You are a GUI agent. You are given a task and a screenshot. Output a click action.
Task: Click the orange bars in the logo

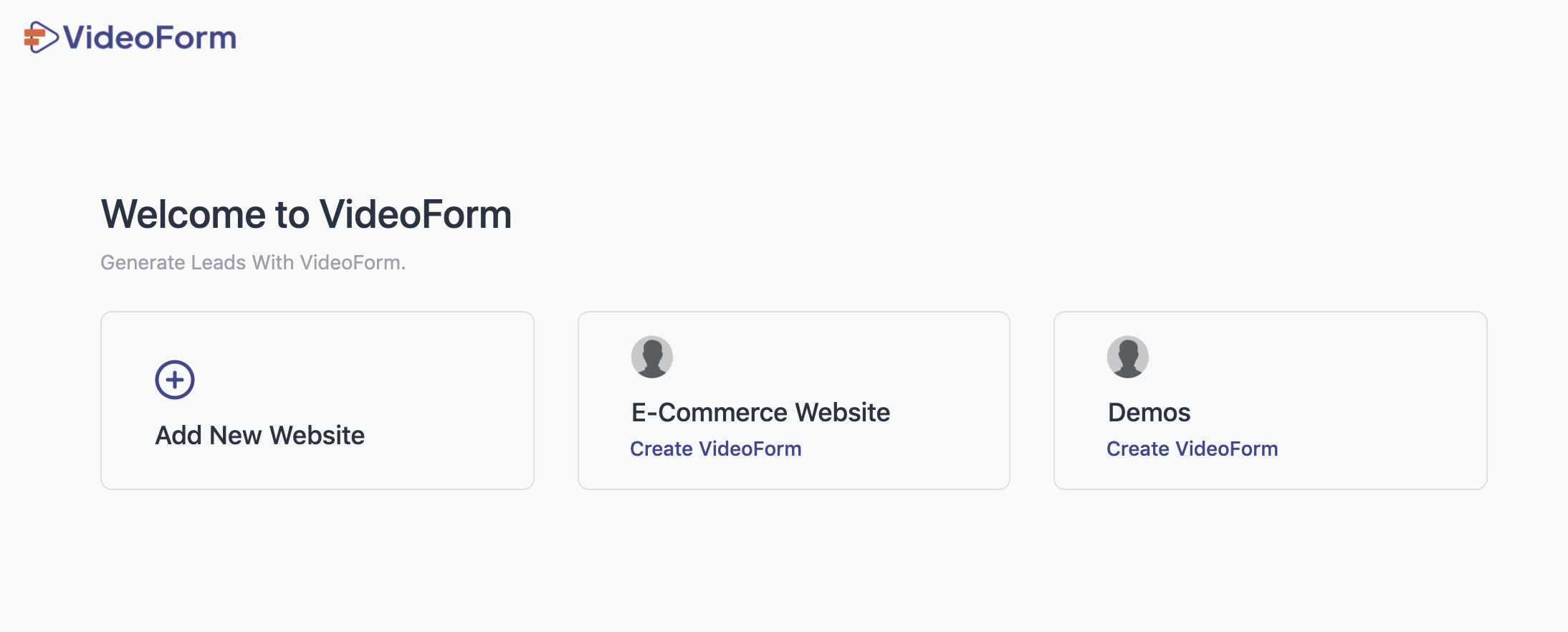click(x=33, y=38)
